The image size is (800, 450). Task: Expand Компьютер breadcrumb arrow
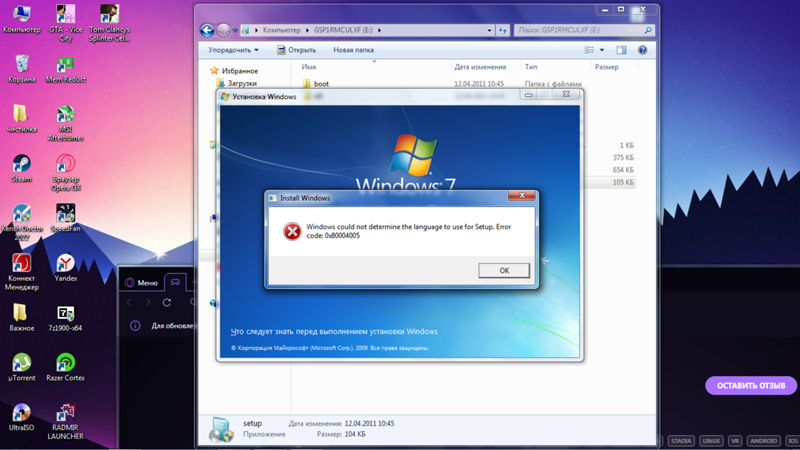coord(307,30)
